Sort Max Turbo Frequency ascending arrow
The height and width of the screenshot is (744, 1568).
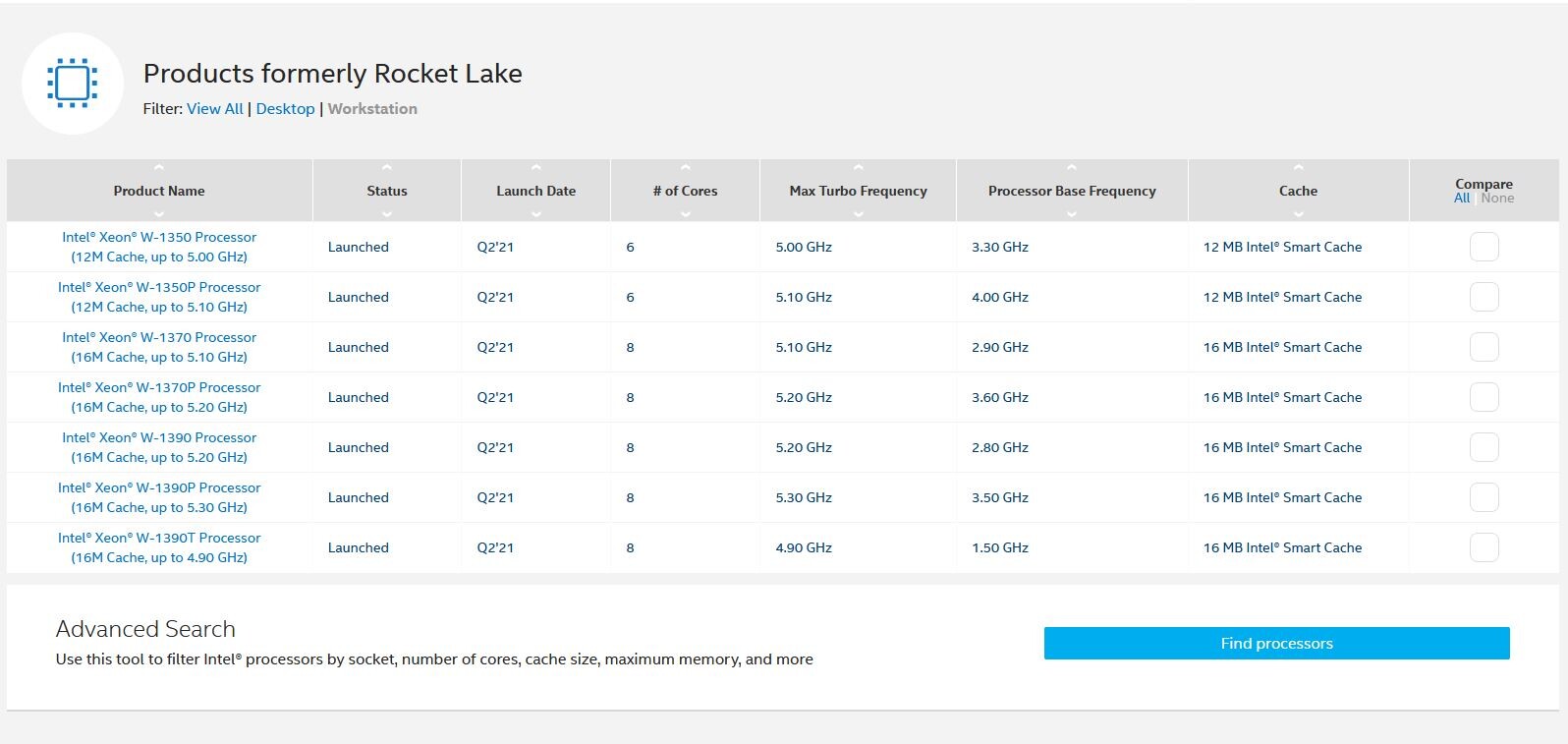858,168
